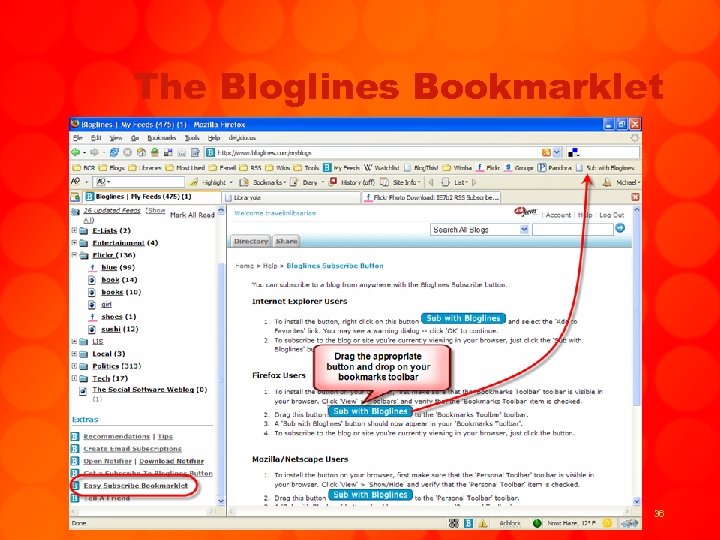
Task: Click the History (off) toolbar button
Action: [x=351, y=182]
